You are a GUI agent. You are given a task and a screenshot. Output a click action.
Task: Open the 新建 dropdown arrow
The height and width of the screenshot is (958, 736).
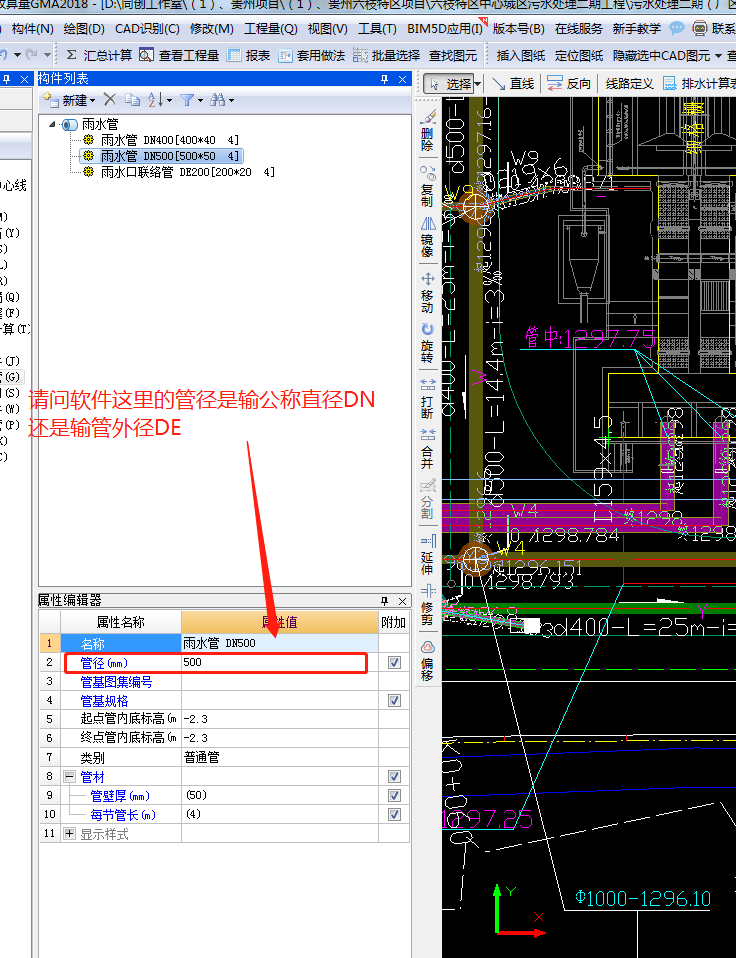pos(93,100)
